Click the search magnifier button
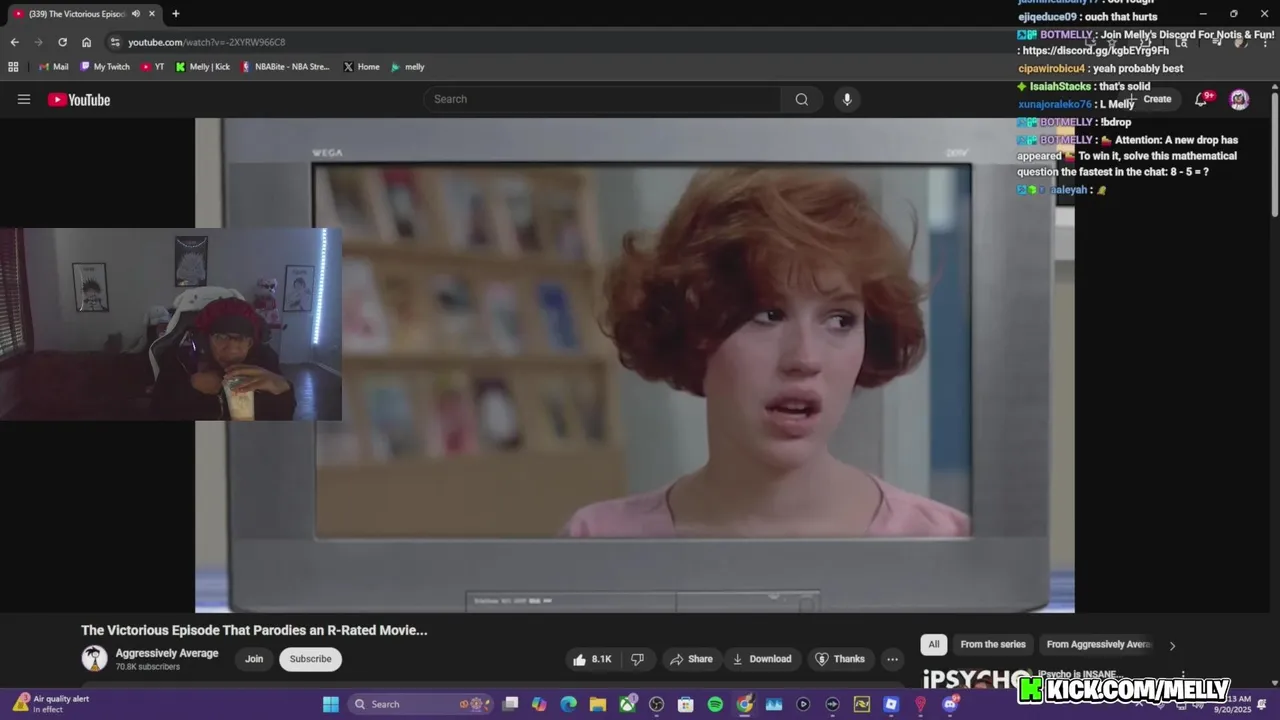The image size is (1280, 720). pyautogui.click(x=802, y=99)
